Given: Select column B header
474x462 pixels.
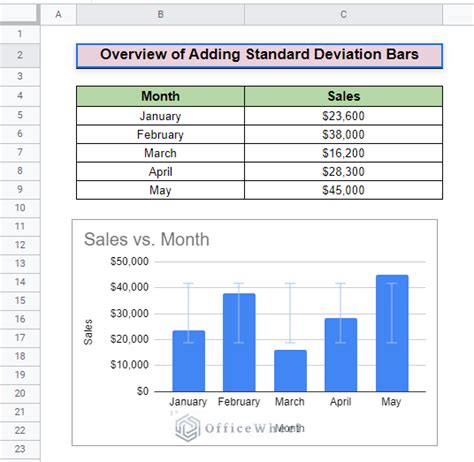Looking at the screenshot, I should (160, 14).
